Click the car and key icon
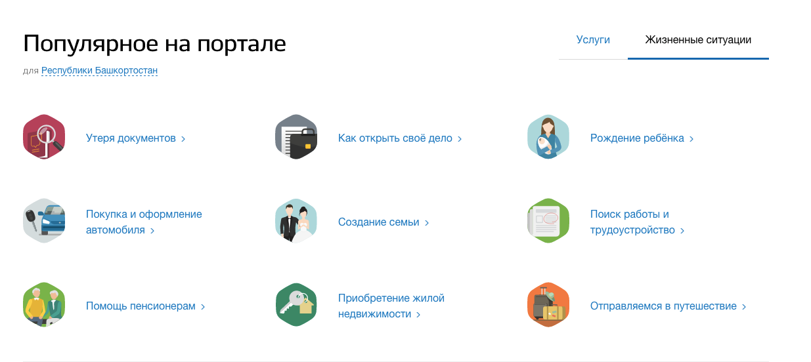The width and height of the screenshot is (811, 362). pyautogui.click(x=44, y=221)
